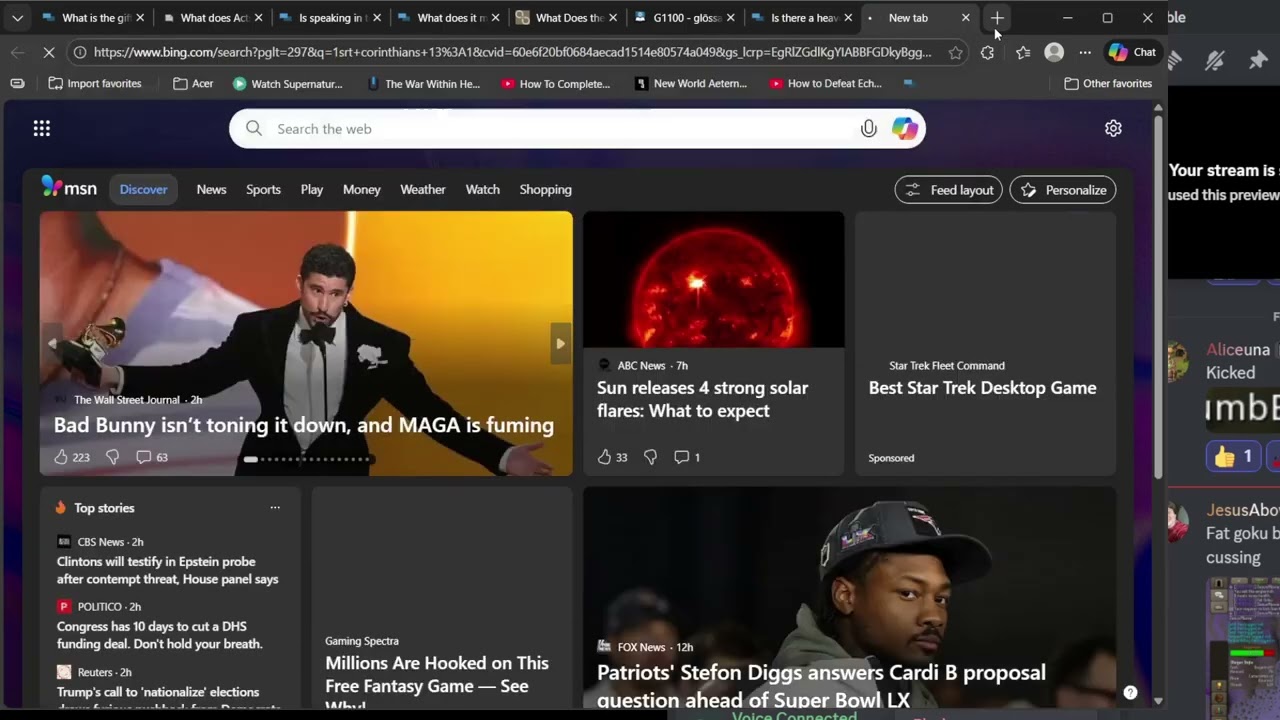Select the Play feed tab

point(312,190)
